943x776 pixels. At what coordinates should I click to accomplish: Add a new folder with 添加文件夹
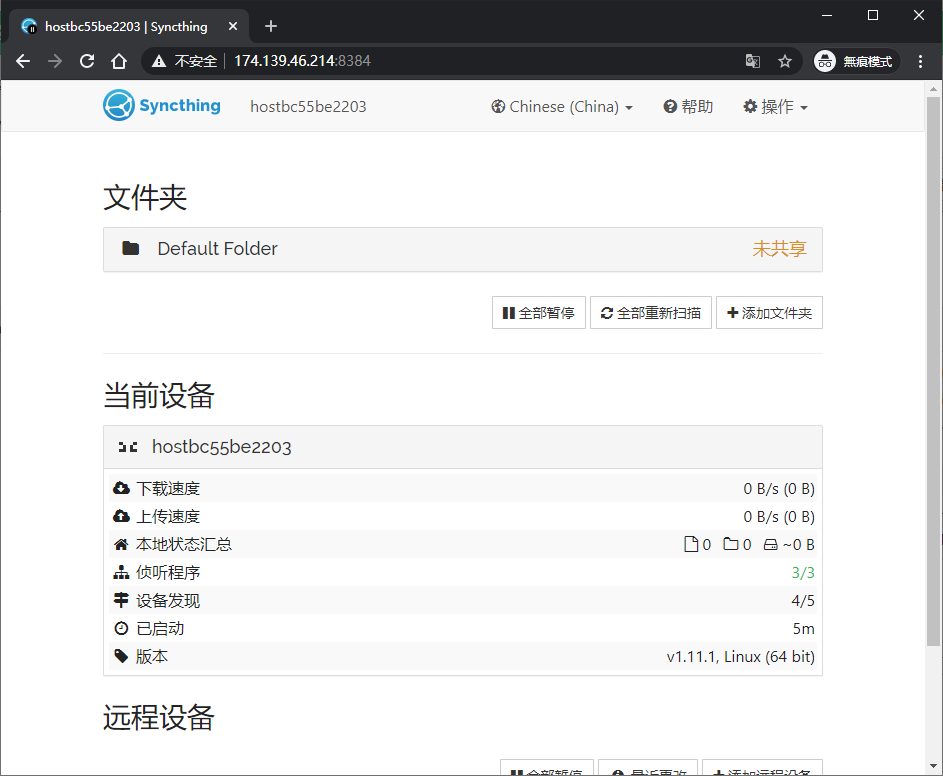769,313
